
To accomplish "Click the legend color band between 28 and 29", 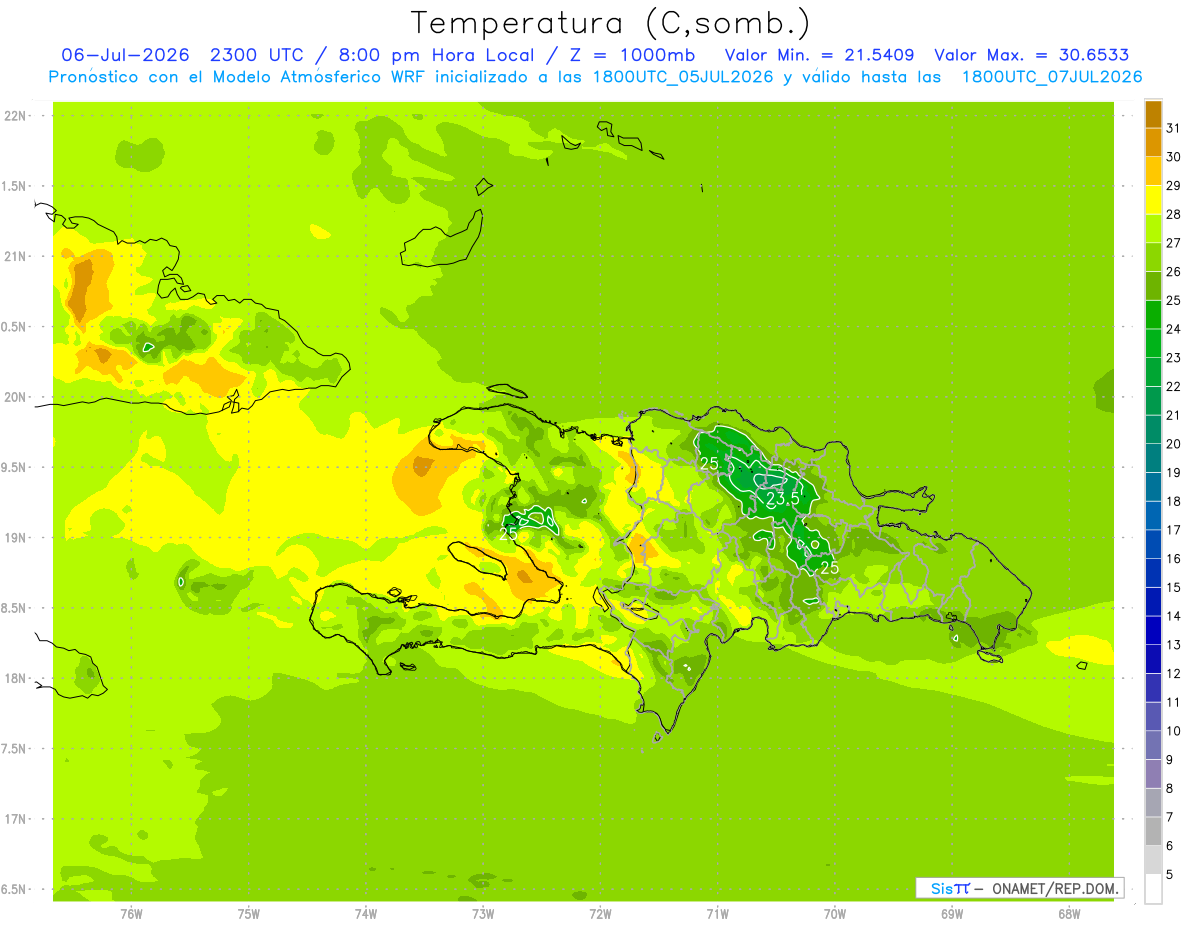I will click(x=1153, y=199).
